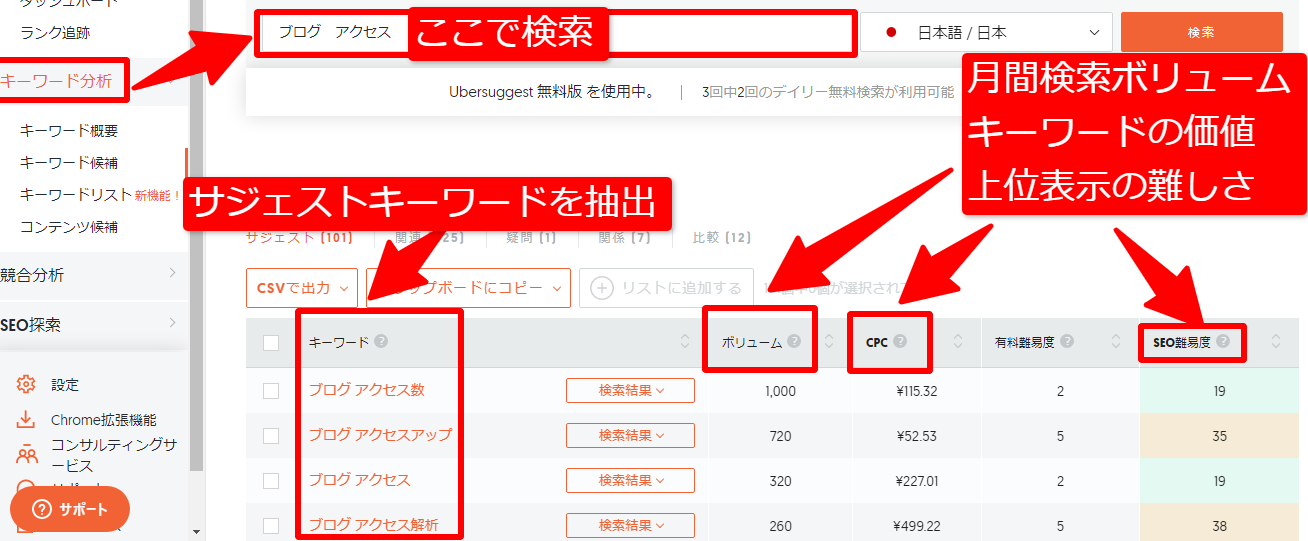This screenshot has width=1308, height=541.
Task: Click the orange 検索 button
Action: (x=1202, y=32)
